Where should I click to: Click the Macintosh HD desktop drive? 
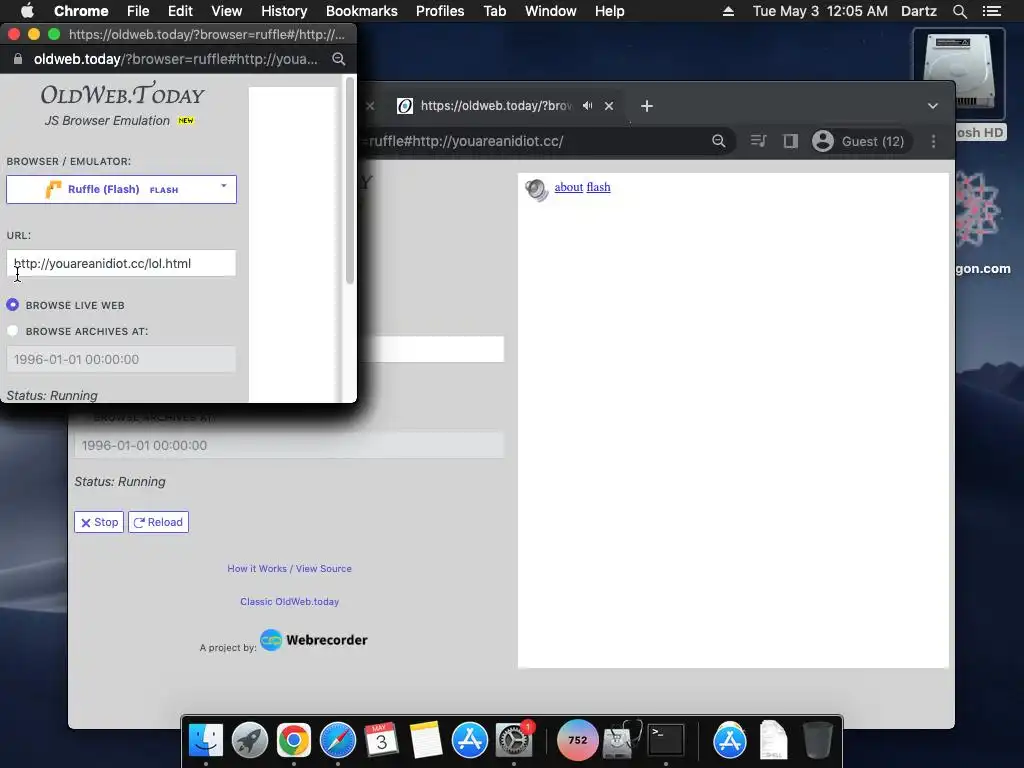959,72
